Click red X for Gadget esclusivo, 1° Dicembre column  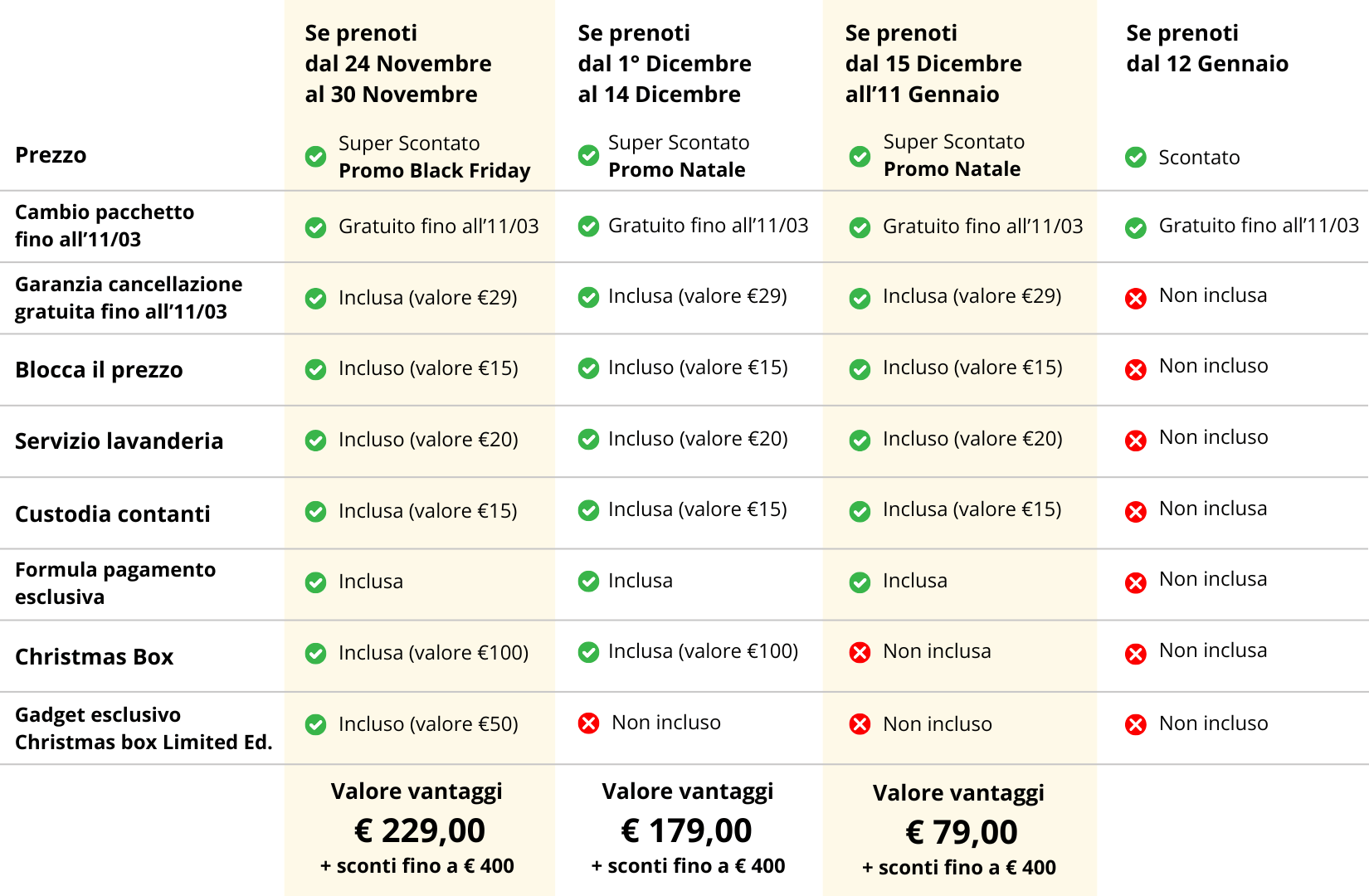coord(588,723)
